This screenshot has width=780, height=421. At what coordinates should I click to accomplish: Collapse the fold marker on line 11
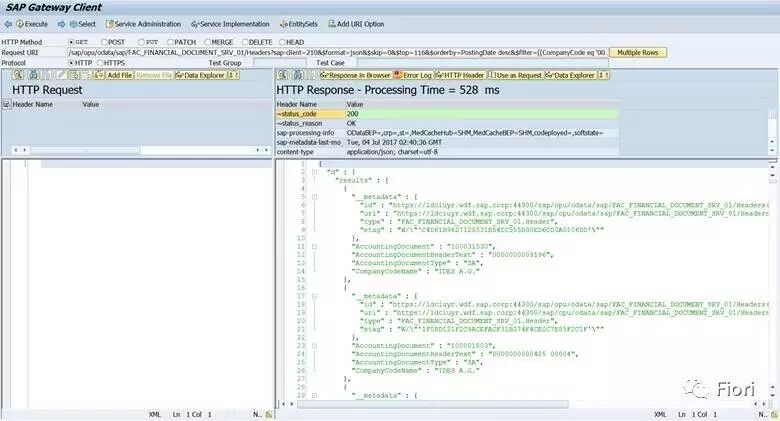[x=314, y=247]
